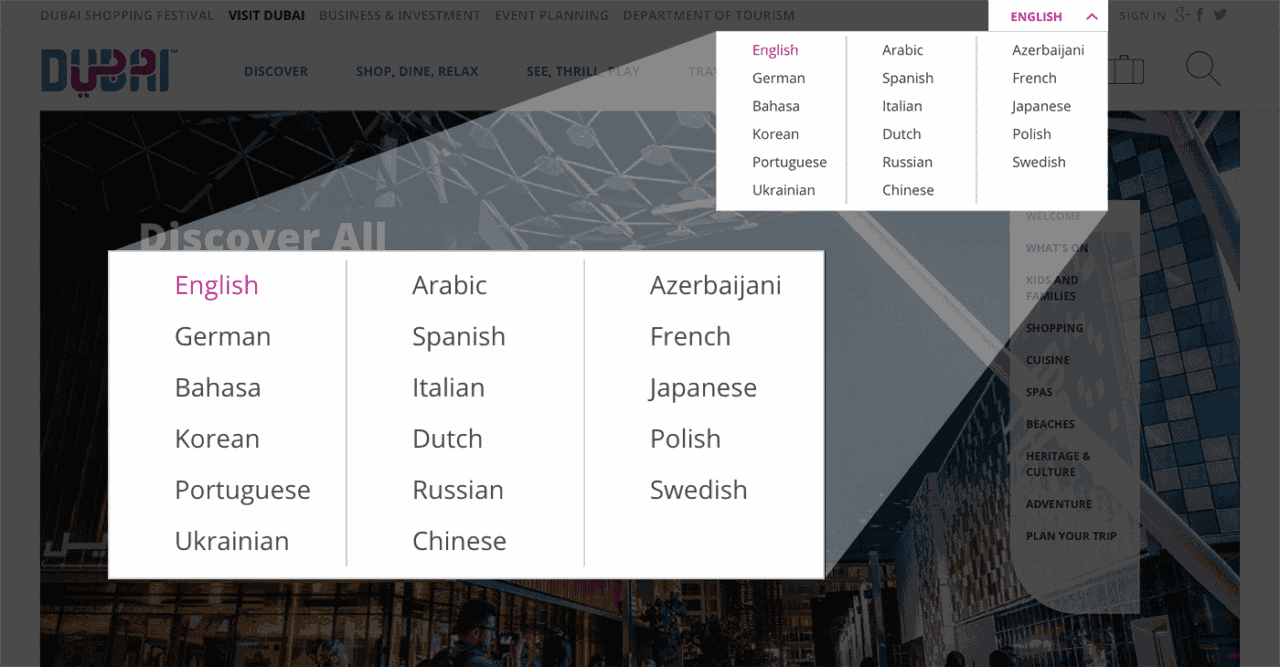Image resolution: width=1280 pixels, height=667 pixels.
Task: Select Azerbaijani in the header language dropdown
Action: 1048,50
